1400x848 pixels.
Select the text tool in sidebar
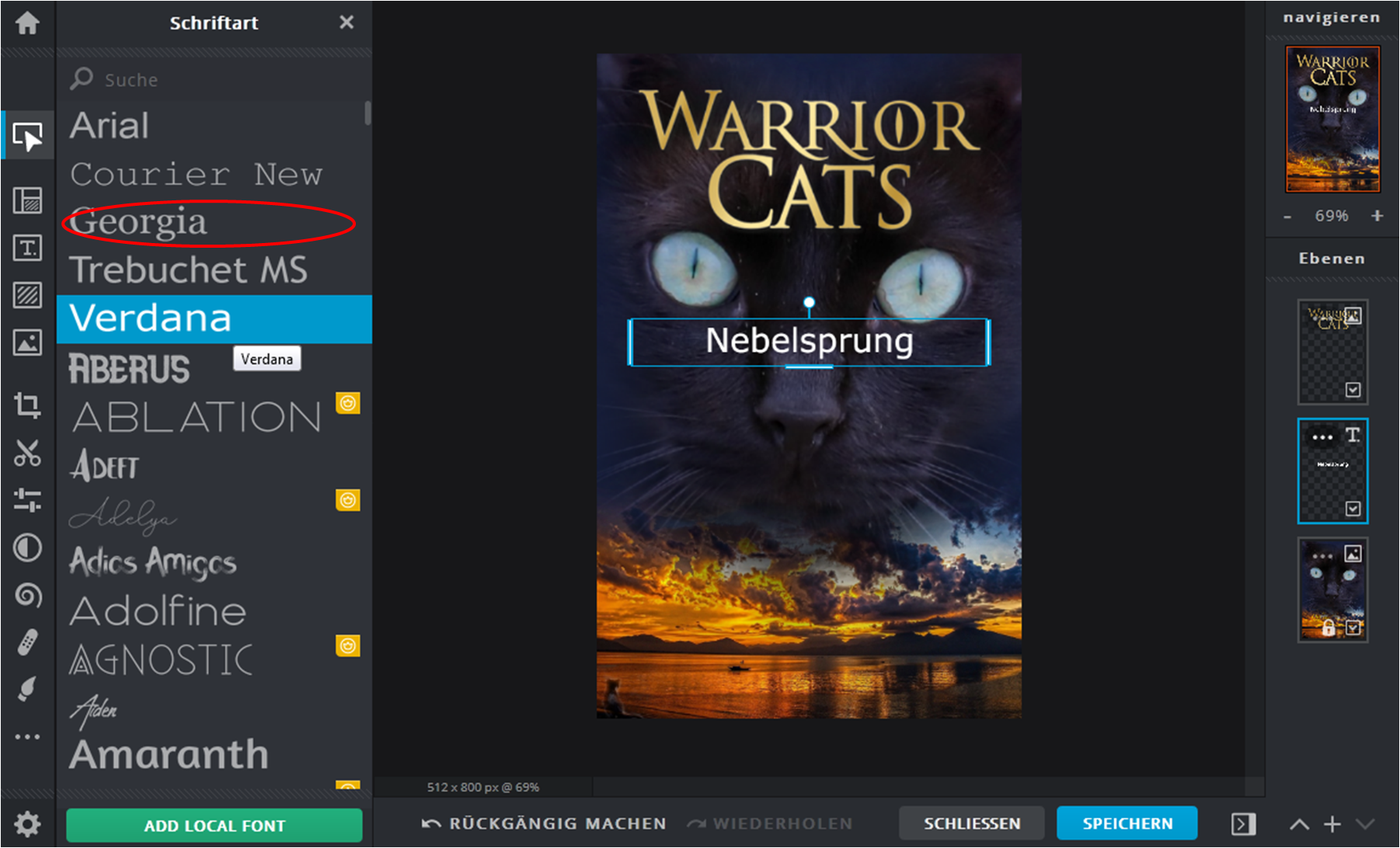point(27,248)
